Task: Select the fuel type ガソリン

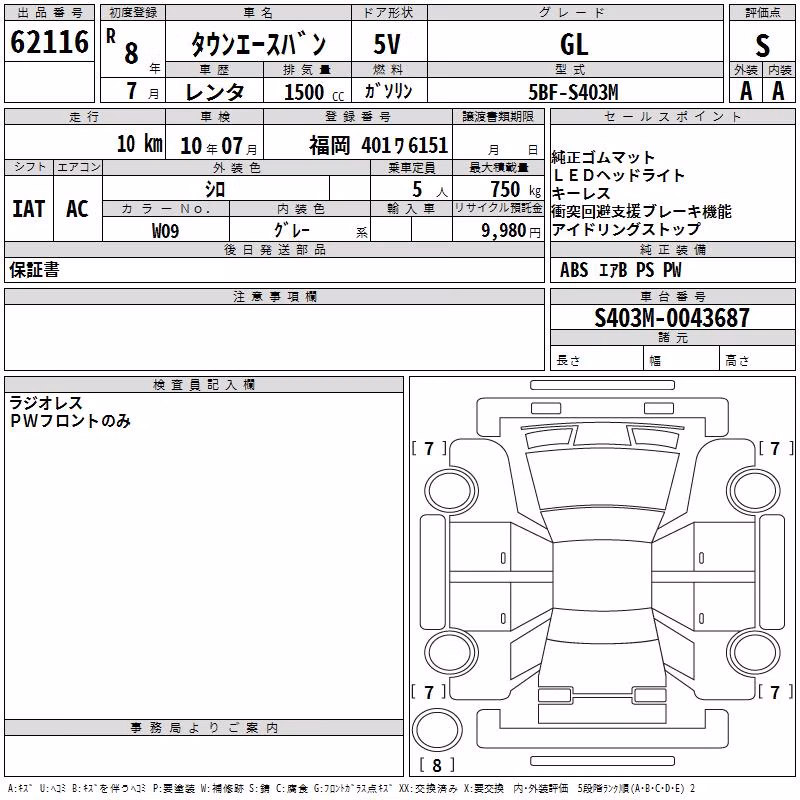Action: (x=388, y=91)
